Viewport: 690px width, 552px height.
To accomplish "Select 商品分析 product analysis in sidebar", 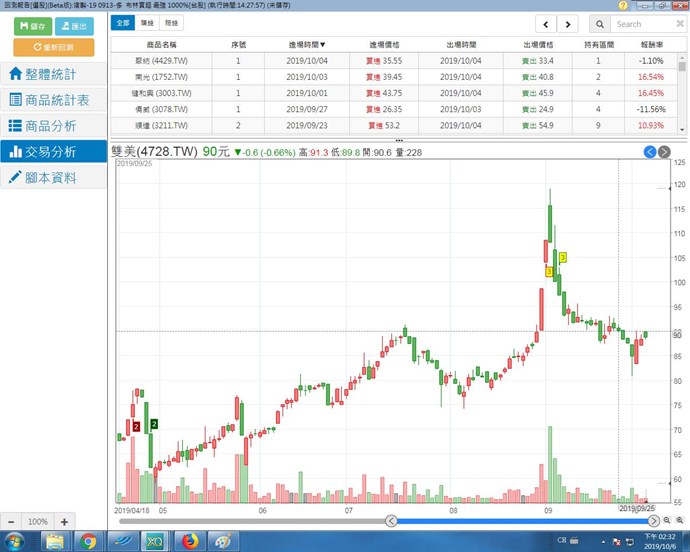I will coord(53,126).
